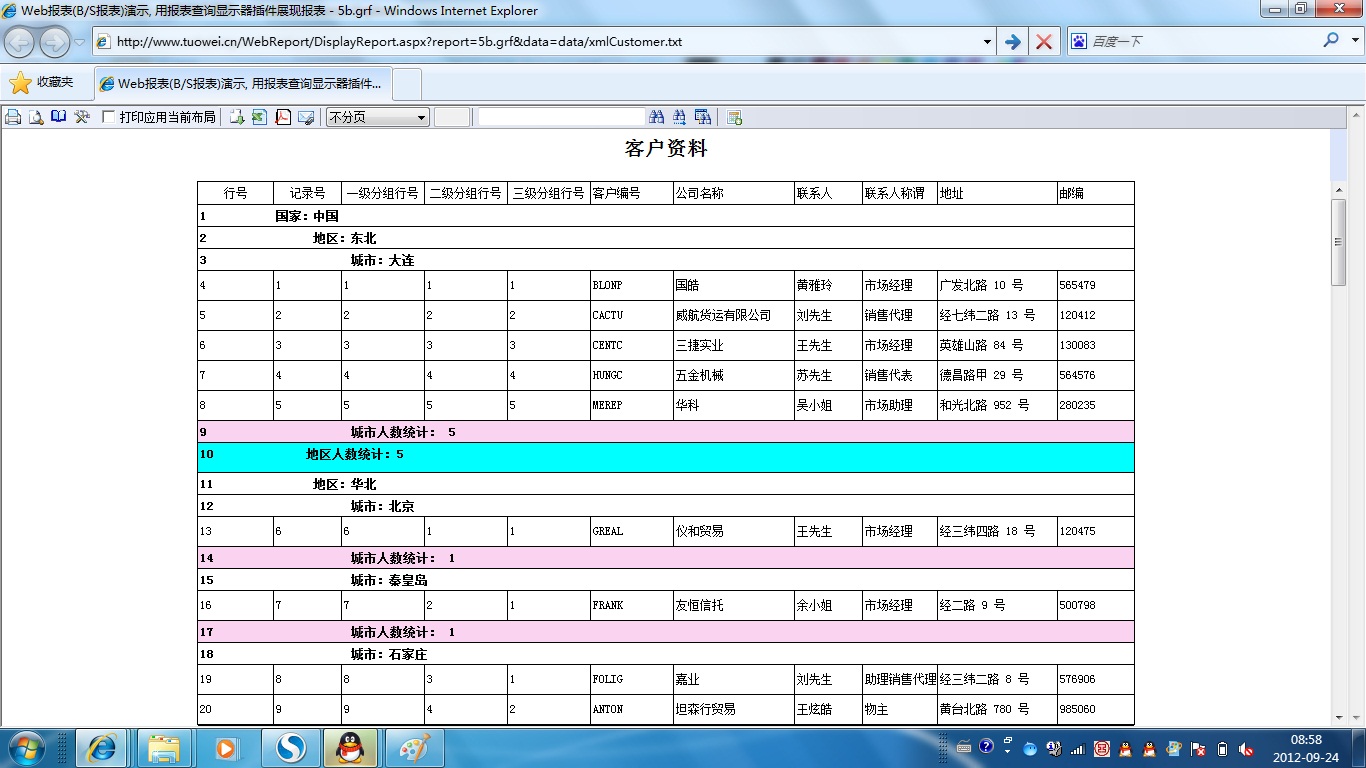Select the Web报表 browser tab
Screen dimensions: 1366x768
click(x=244, y=84)
